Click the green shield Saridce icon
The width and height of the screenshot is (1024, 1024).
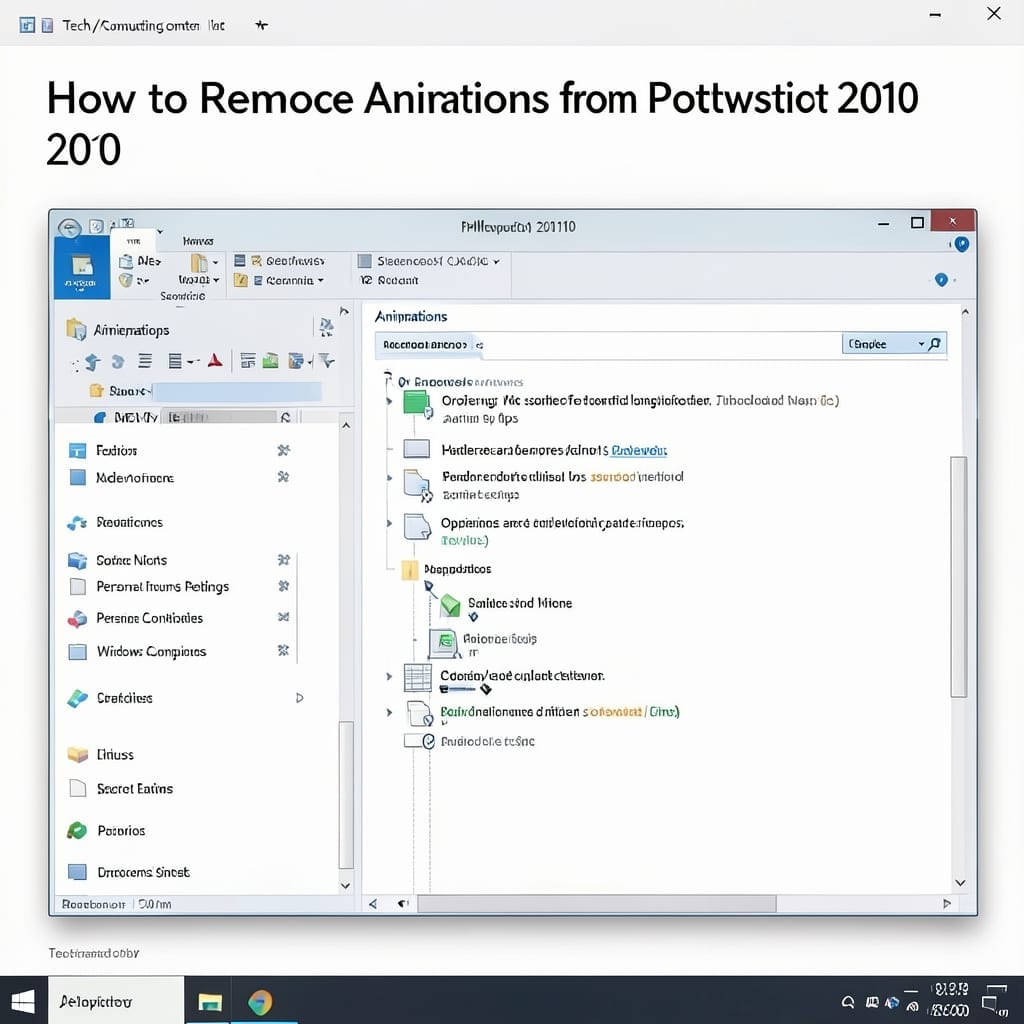[451, 605]
